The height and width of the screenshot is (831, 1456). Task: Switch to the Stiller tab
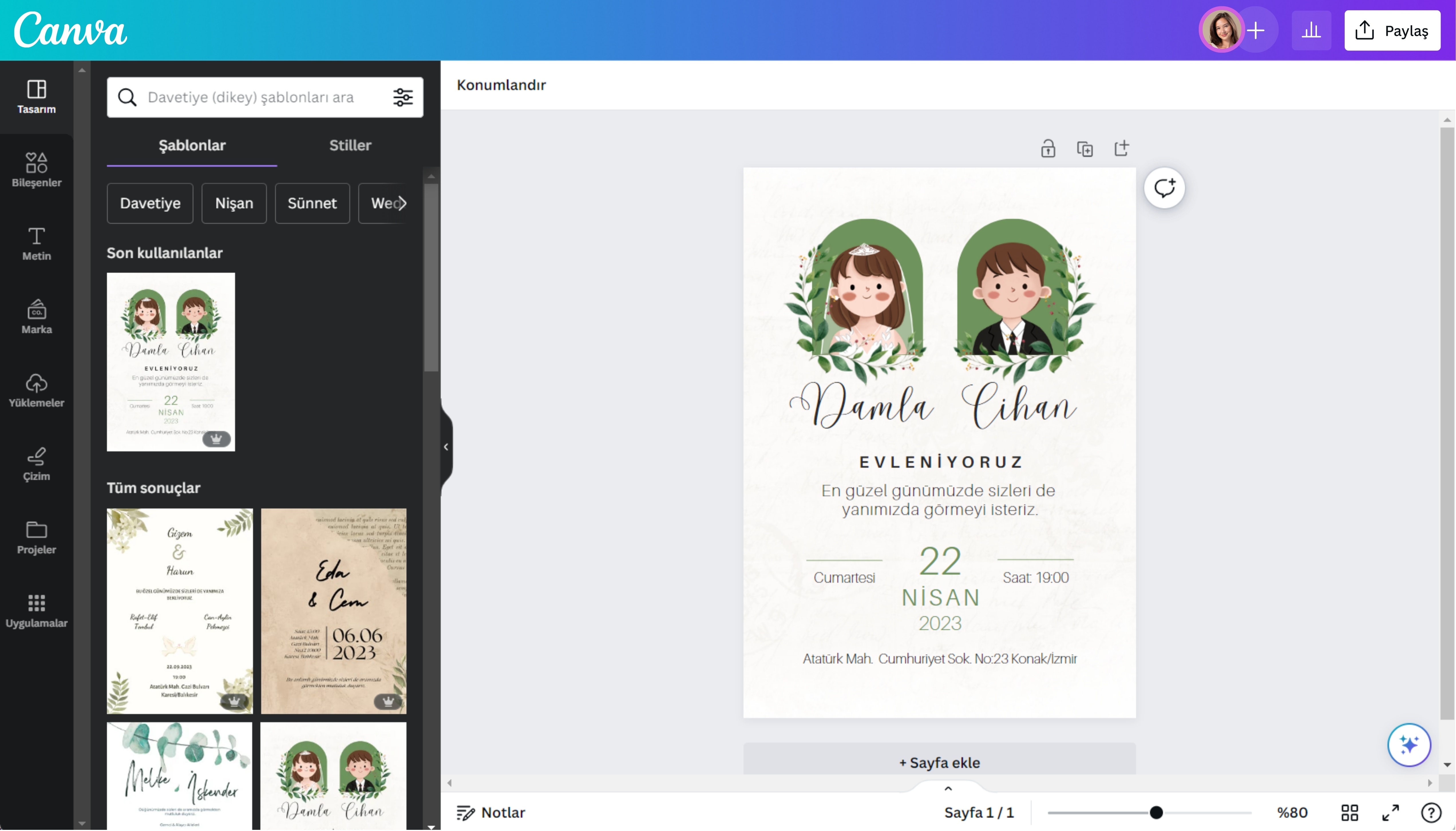[349, 145]
